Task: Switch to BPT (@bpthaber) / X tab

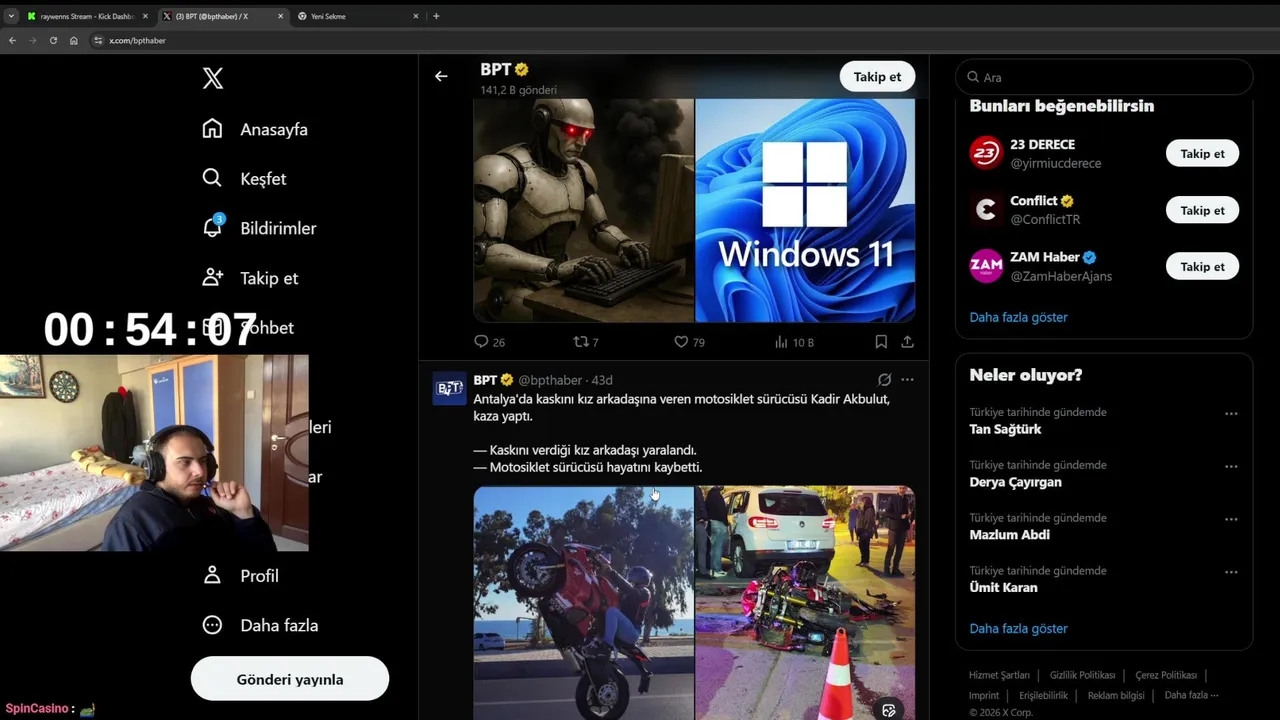Action: (x=223, y=16)
